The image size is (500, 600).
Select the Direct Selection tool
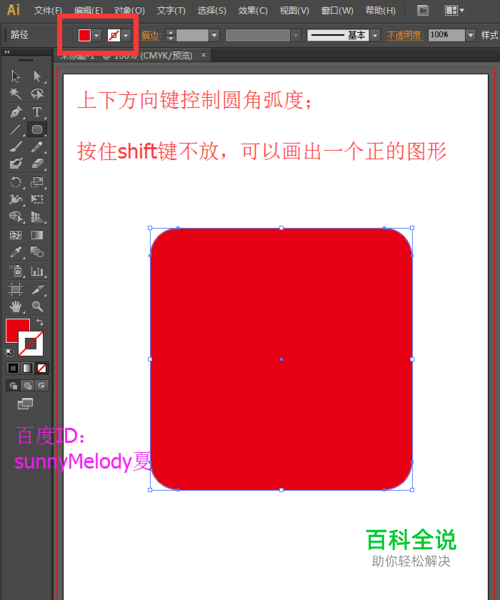(37, 76)
